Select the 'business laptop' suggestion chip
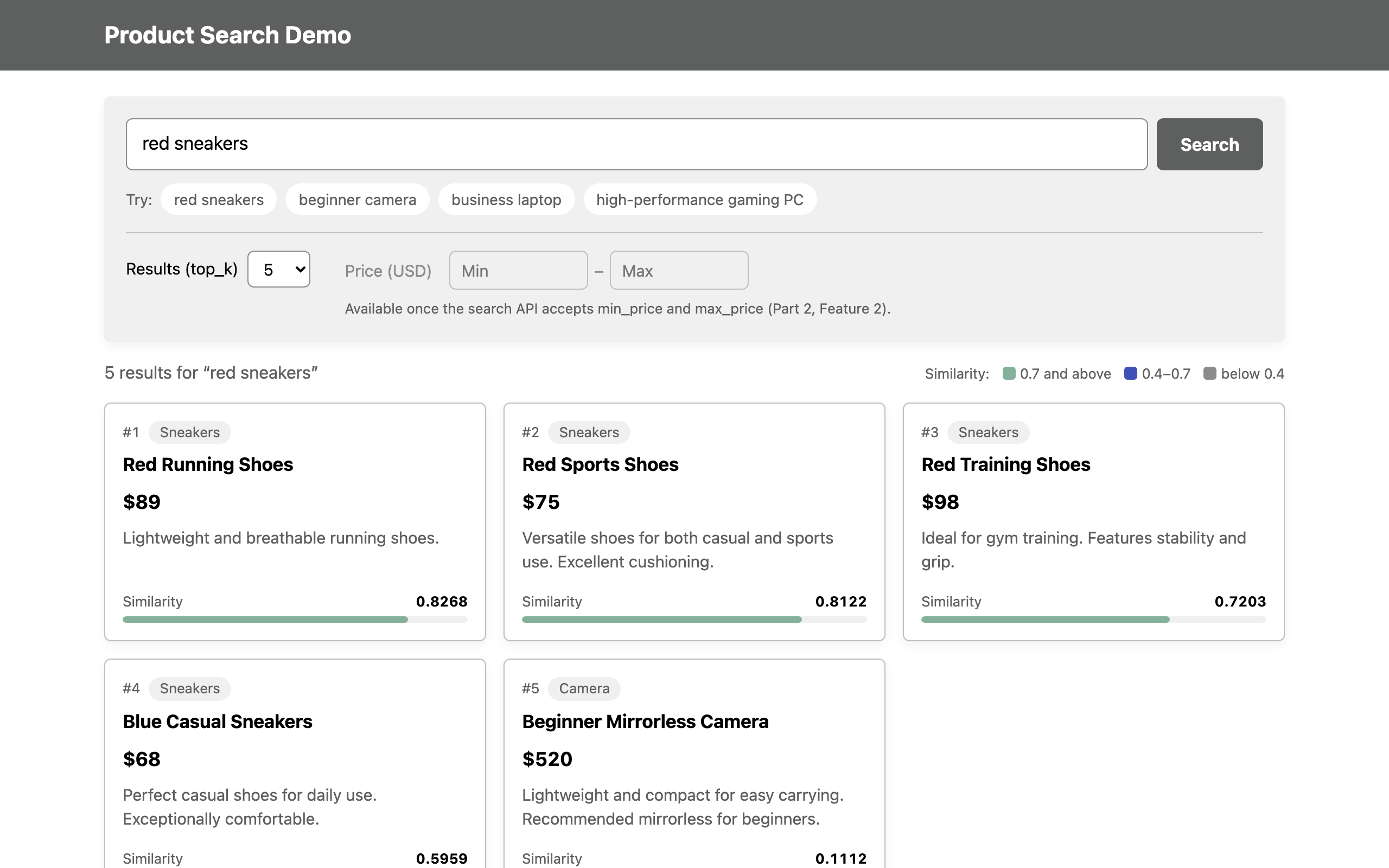 tap(506, 199)
